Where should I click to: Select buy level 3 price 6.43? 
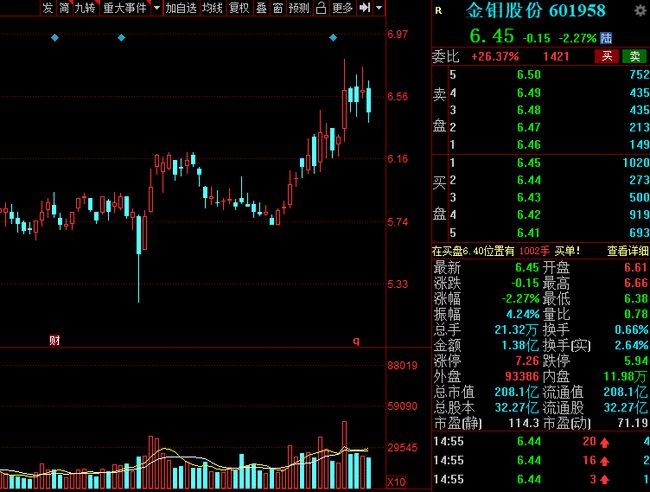[529, 197]
